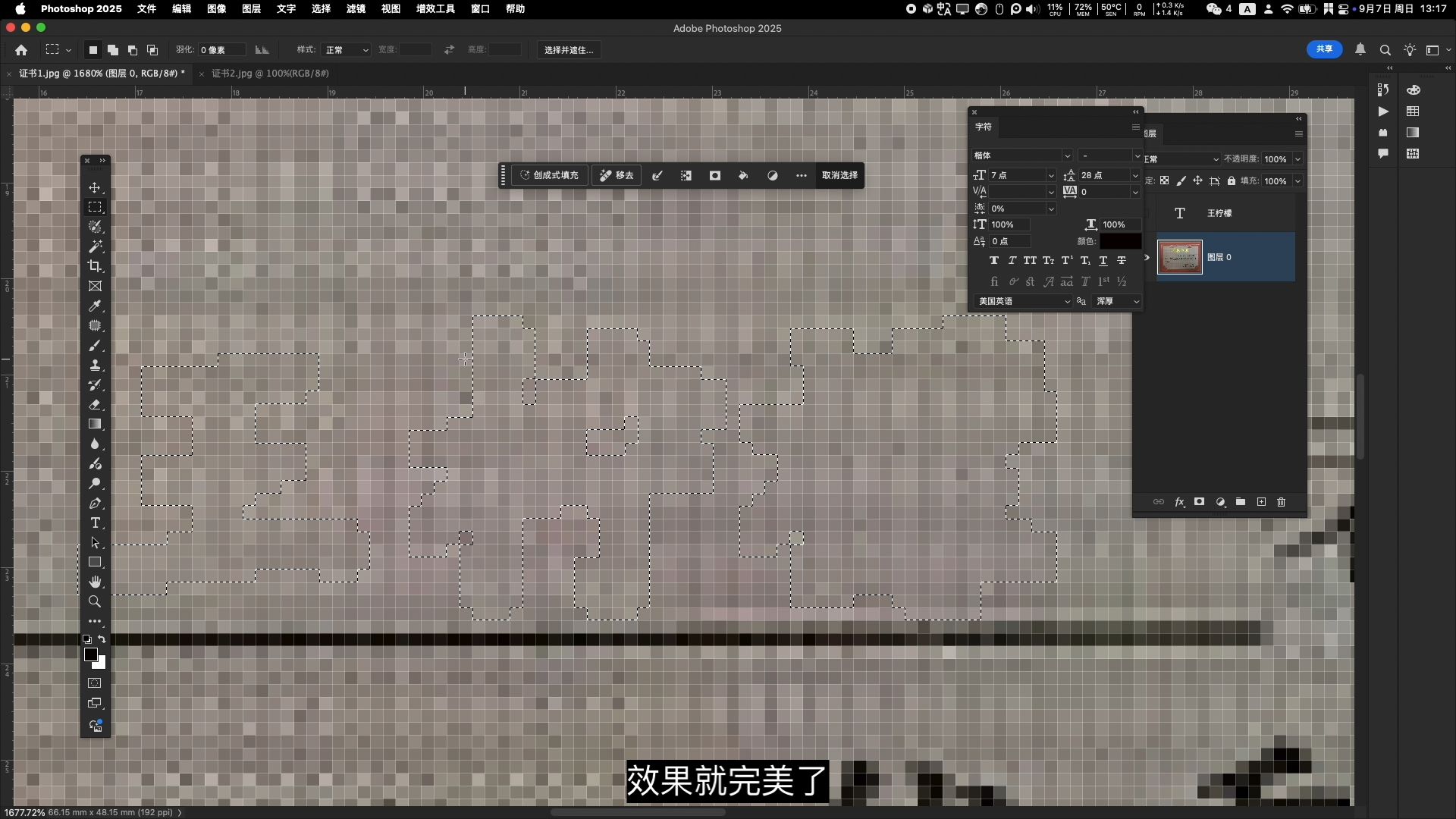The height and width of the screenshot is (819, 1456).
Task: Toggle lock all icon for layer
Action: [1232, 181]
